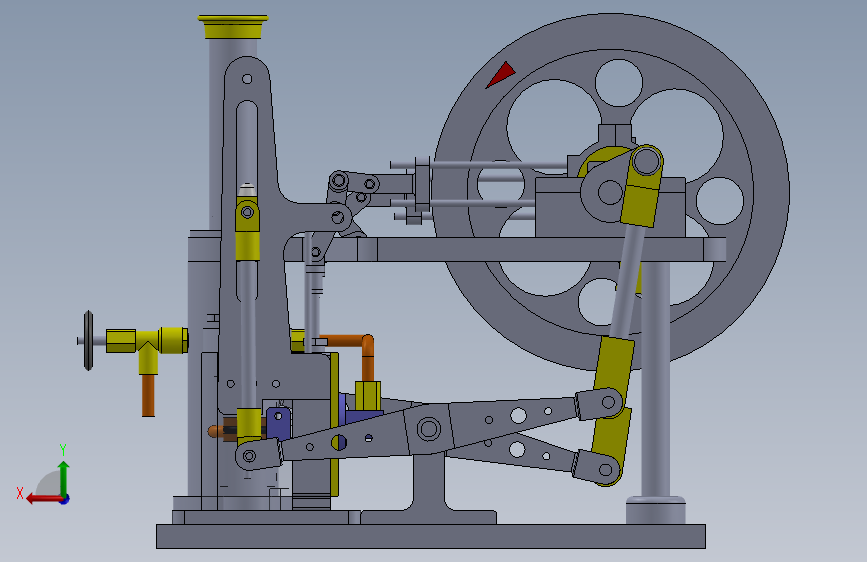
Task: Select the flat base plate at bottom
Action: click(431, 536)
